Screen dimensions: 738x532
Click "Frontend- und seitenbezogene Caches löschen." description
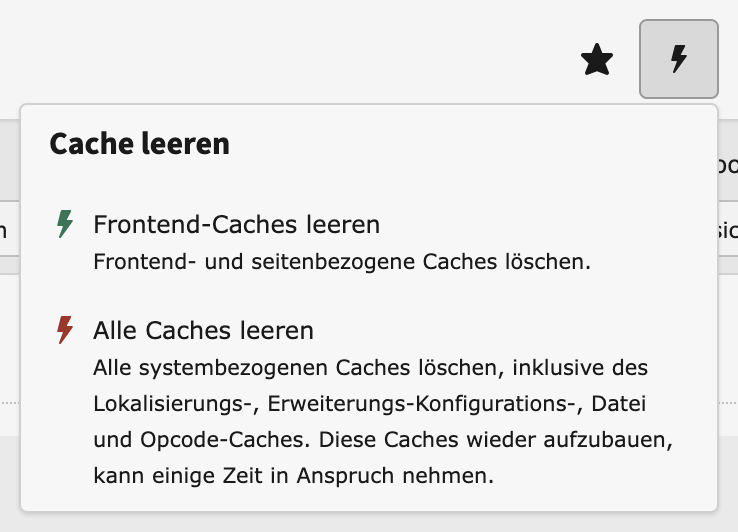(342, 263)
